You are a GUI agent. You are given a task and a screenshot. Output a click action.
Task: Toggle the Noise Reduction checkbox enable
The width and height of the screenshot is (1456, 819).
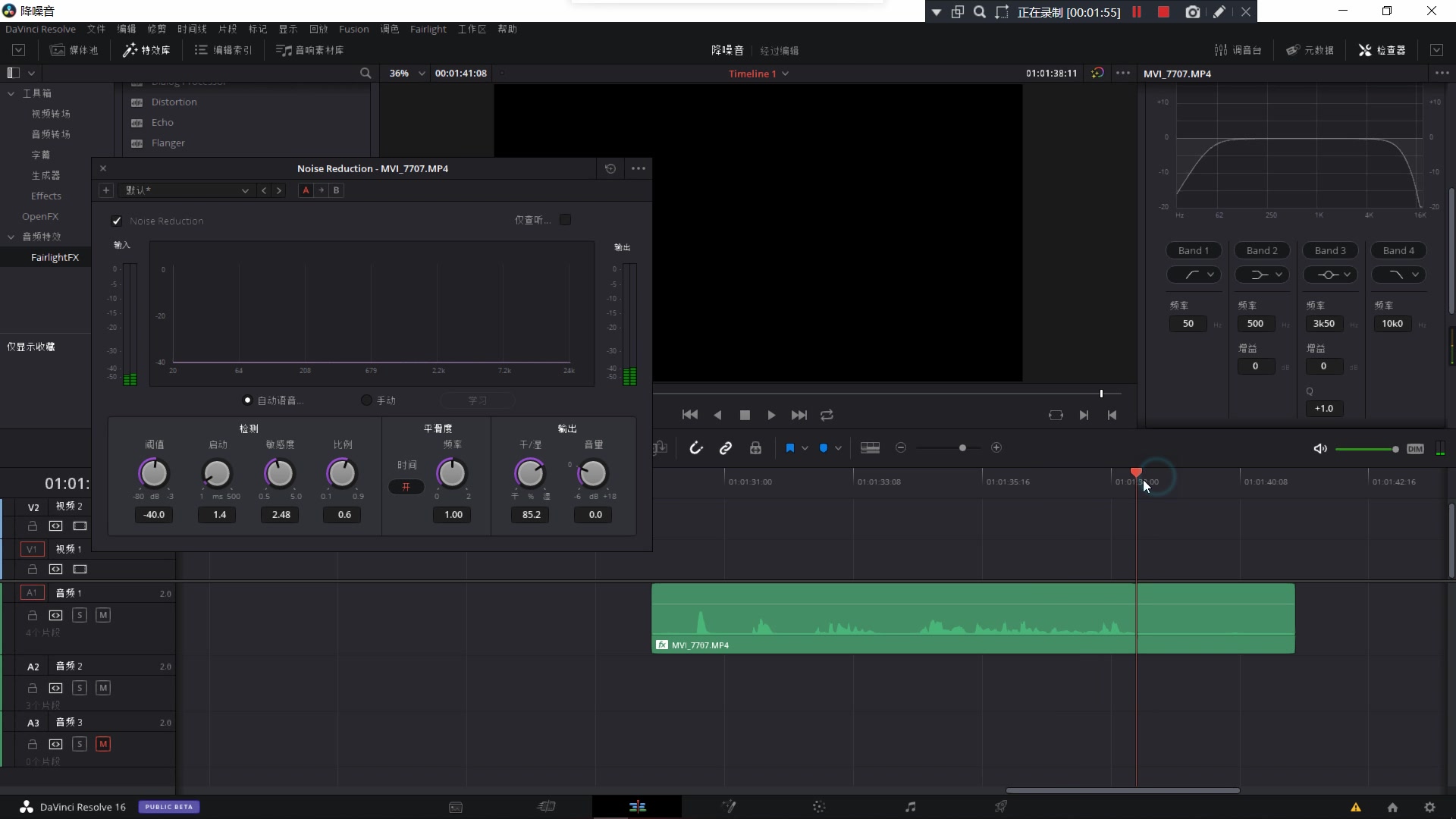(x=117, y=220)
